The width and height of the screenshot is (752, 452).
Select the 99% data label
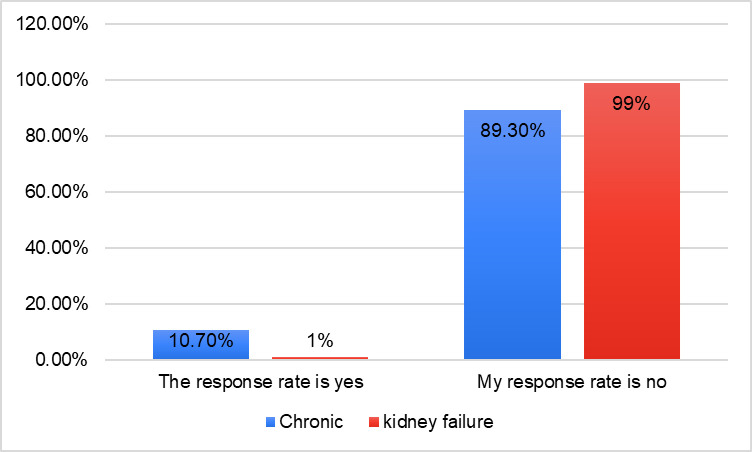pos(632,103)
